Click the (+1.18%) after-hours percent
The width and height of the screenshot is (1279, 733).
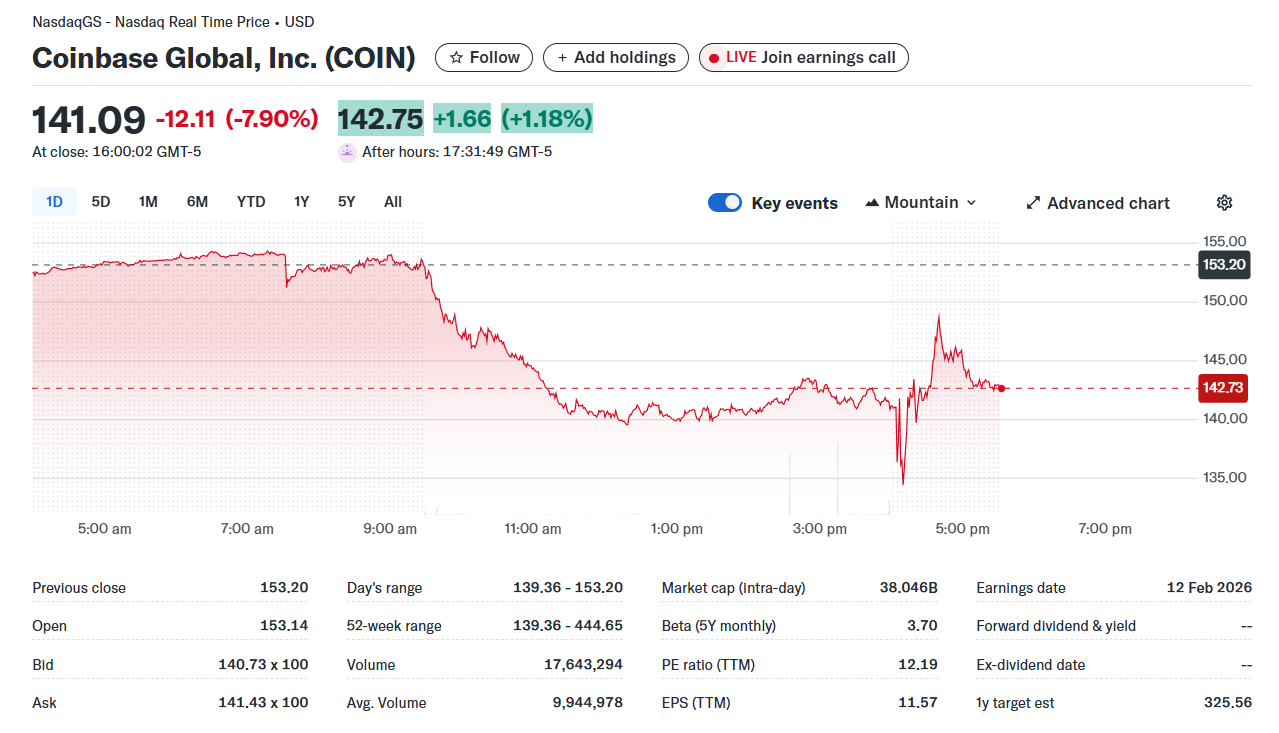click(x=547, y=119)
